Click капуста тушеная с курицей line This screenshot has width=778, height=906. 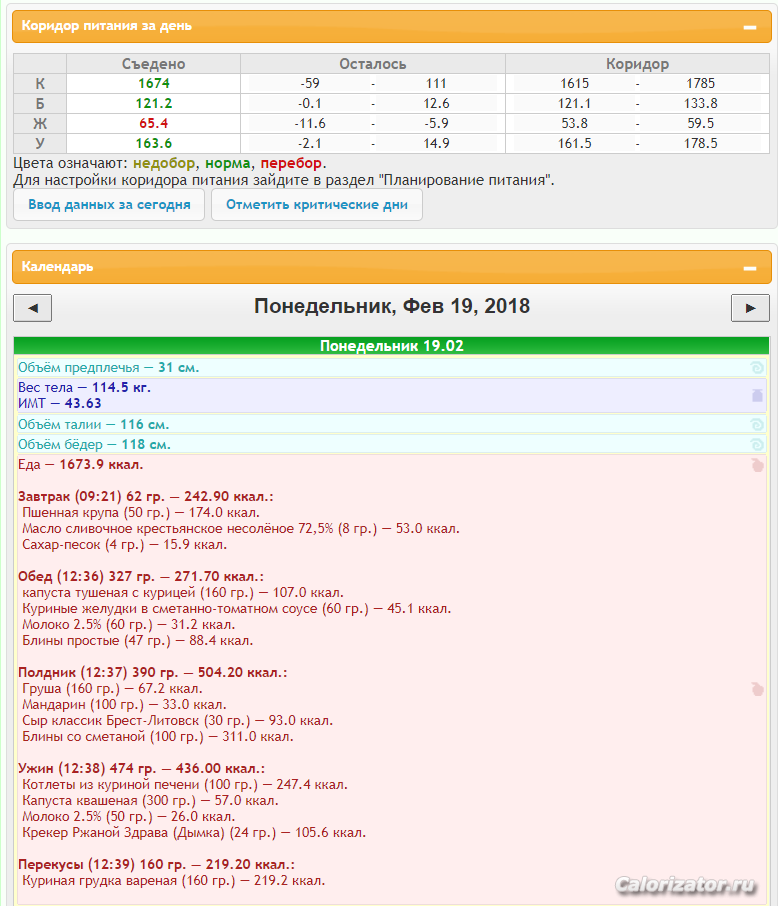pyautogui.click(x=183, y=592)
